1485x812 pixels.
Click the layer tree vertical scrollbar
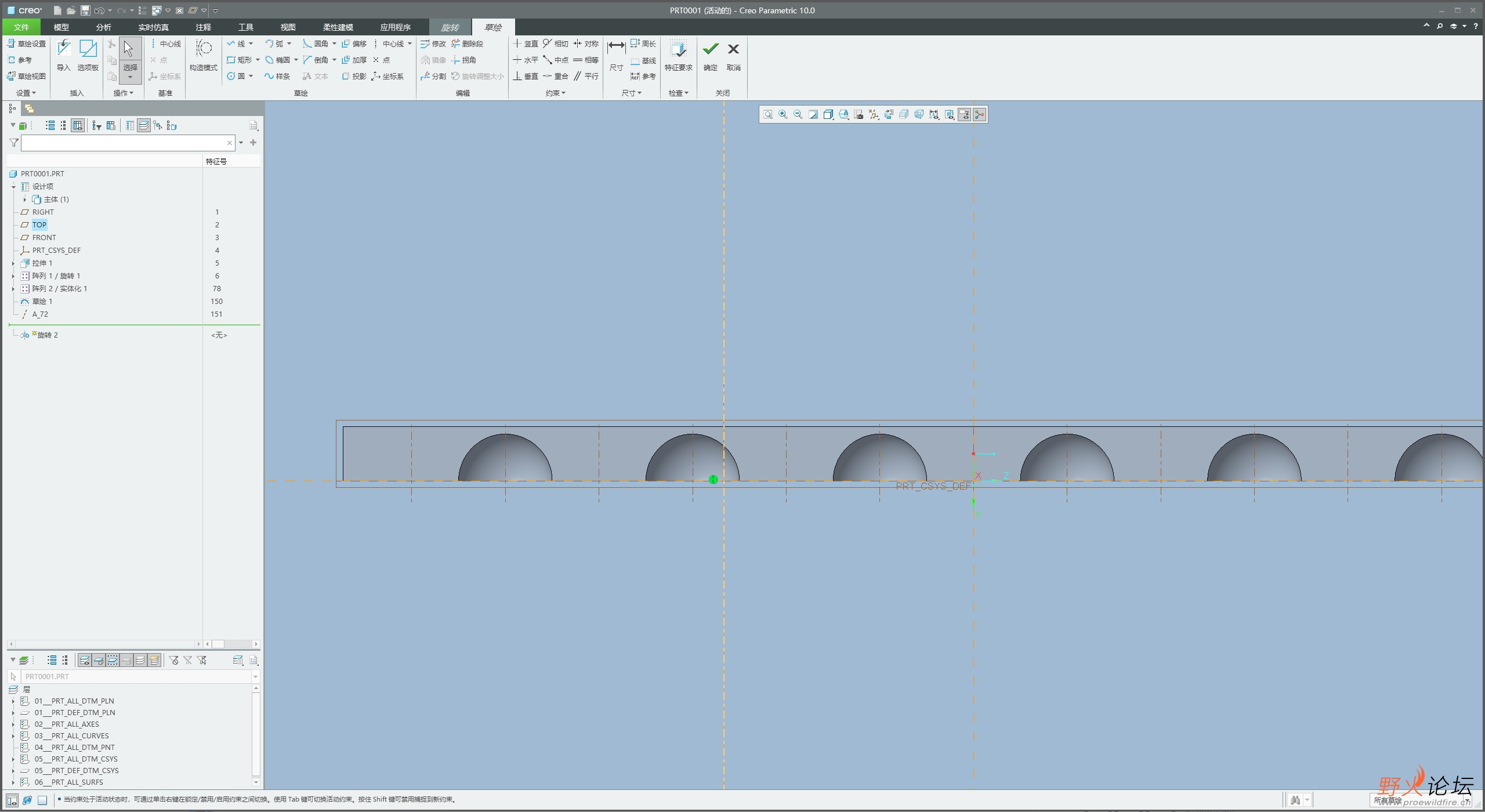pos(256,734)
